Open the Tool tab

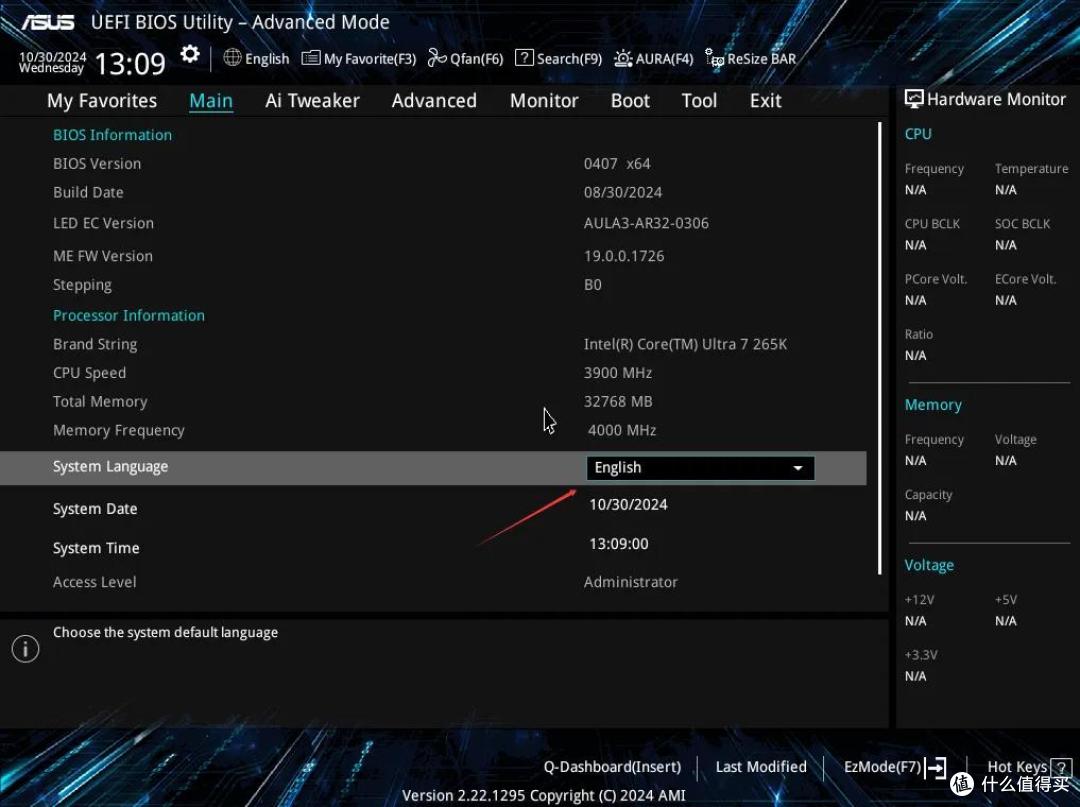699,101
